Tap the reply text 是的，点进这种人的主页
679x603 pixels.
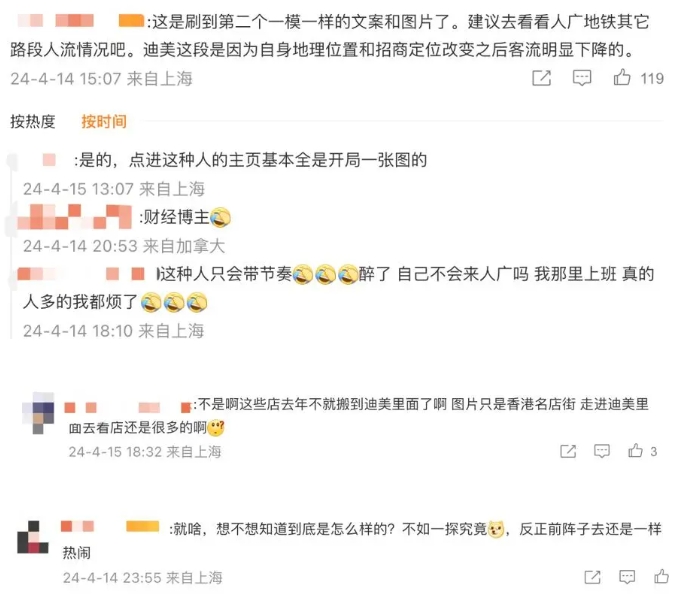pyautogui.click(x=251, y=160)
